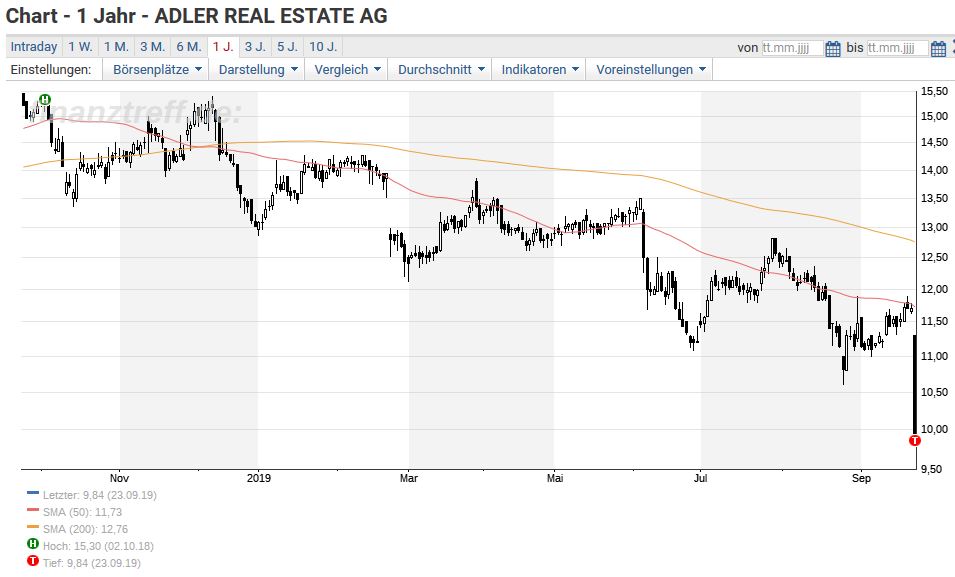Click the '13,00' y-axis price label

pos(934,227)
